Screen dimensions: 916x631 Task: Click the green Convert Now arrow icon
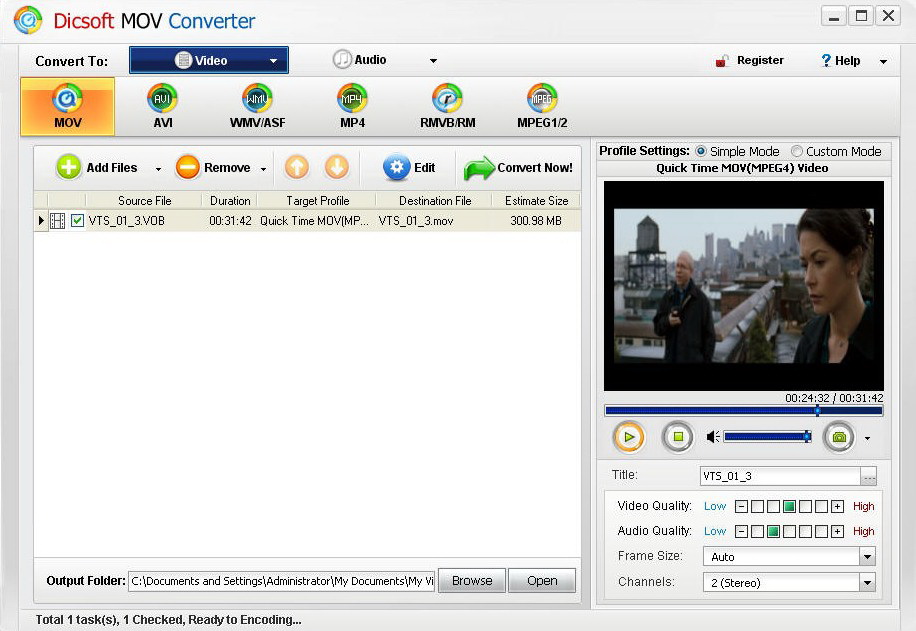[479, 169]
